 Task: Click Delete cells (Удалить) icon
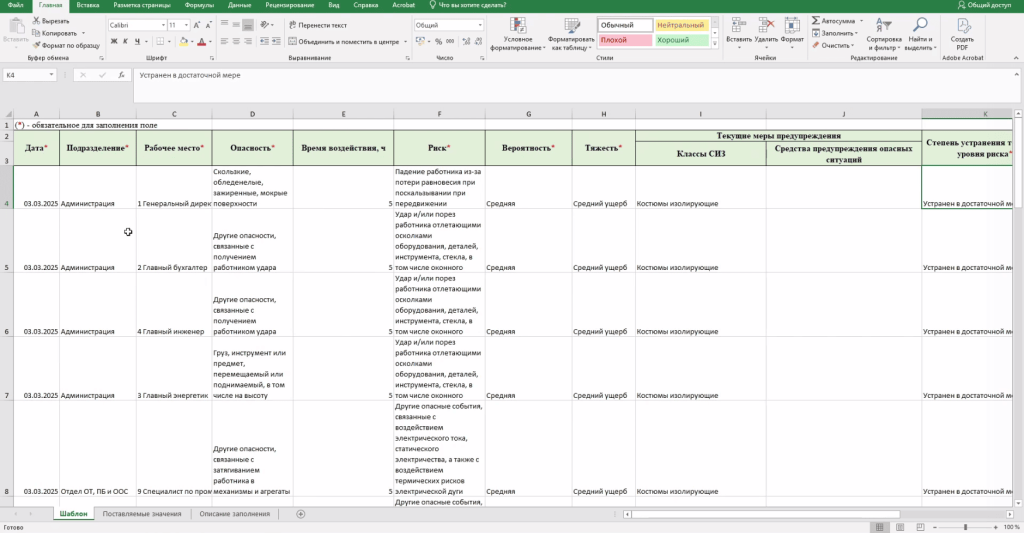pyautogui.click(x=766, y=31)
